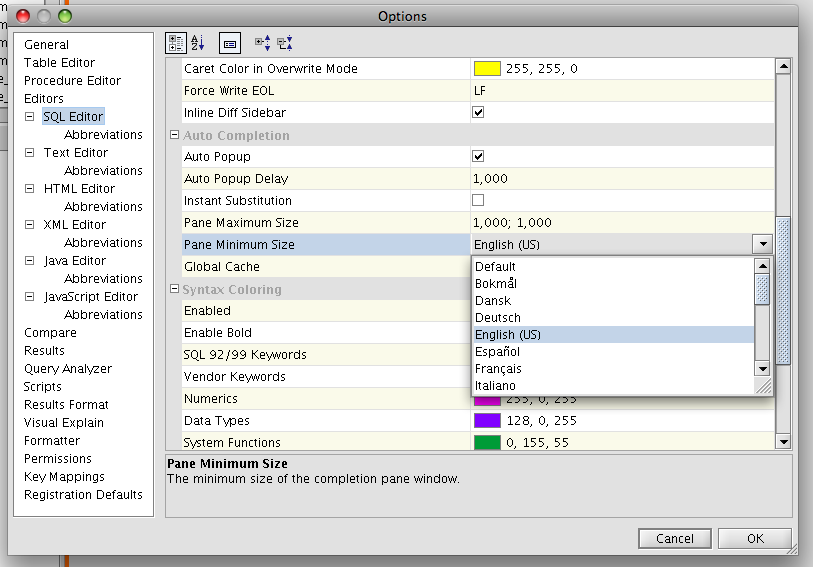Screen dimensions: 813x567
Task: Choose Default in language list
Action: pyautogui.click(x=613, y=266)
